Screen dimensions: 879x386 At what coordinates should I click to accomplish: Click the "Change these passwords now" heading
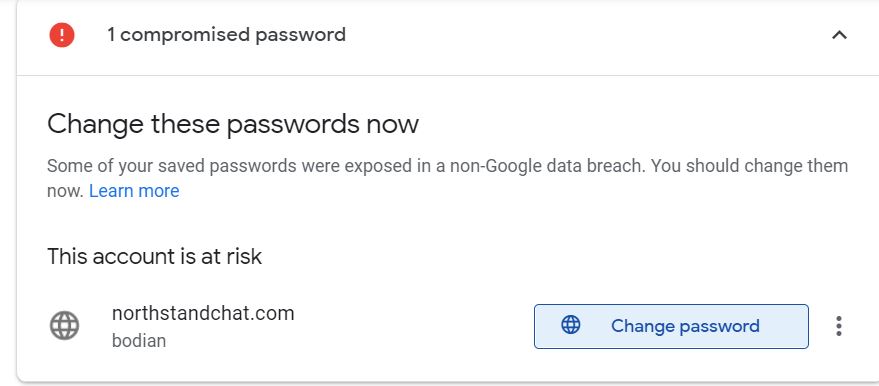[x=233, y=123]
